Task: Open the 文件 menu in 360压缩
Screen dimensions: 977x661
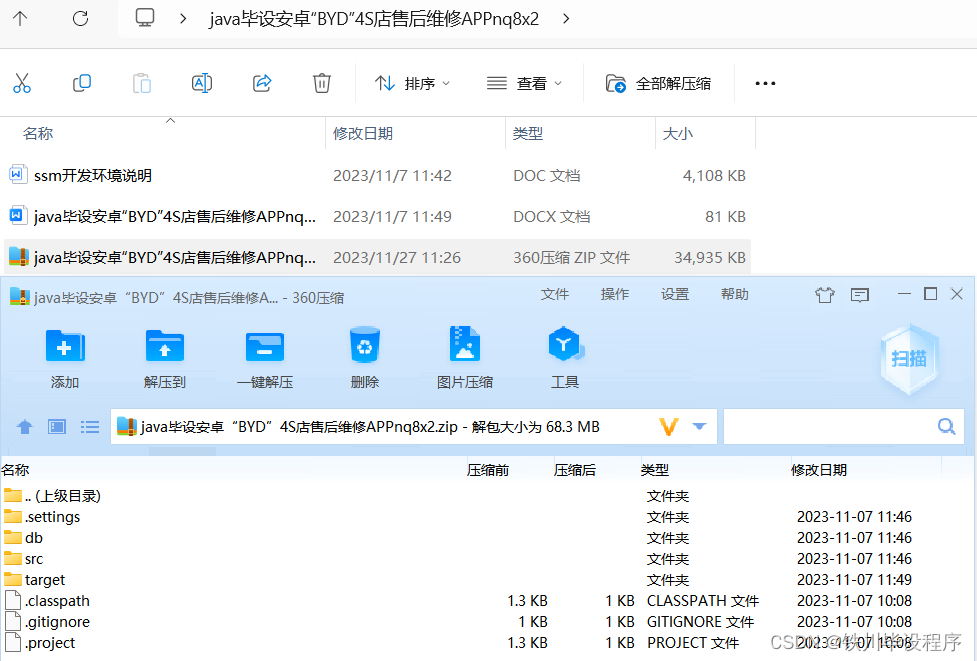Action: click(555, 294)
